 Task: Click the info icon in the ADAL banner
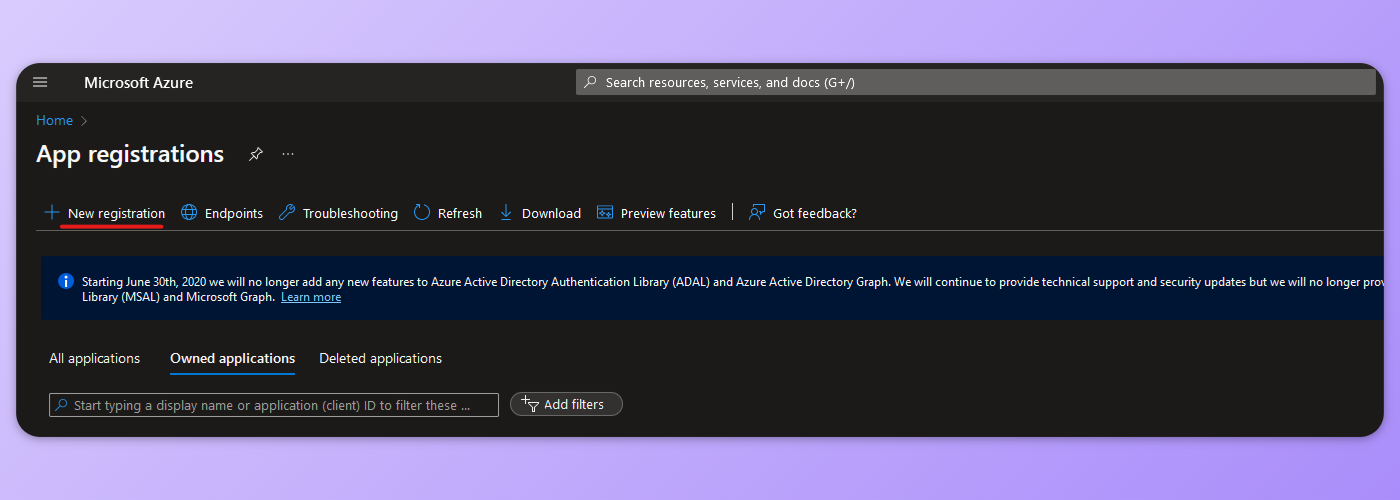coord(66,281)
